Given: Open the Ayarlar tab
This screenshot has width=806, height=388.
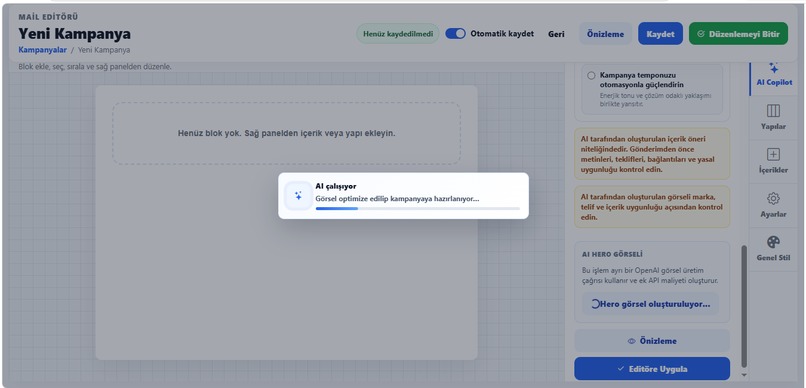Looking at the screenshot, I should pos(774,206).
